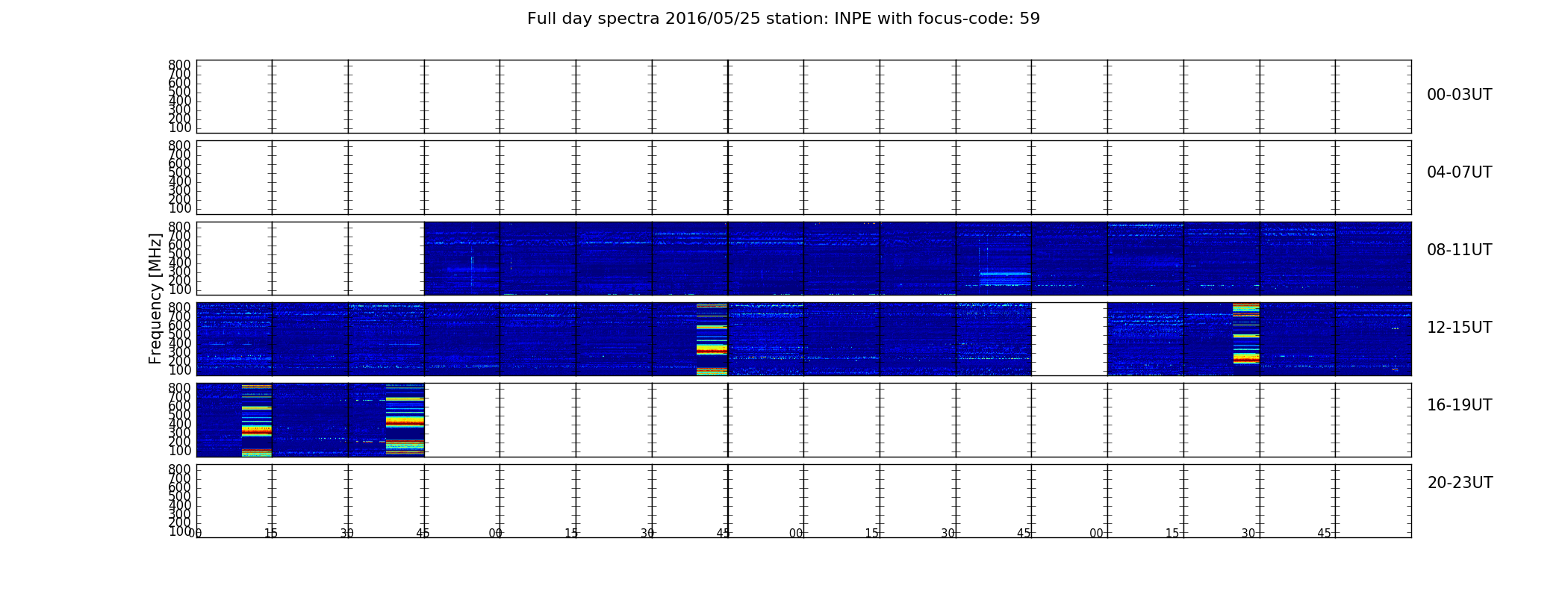1568x597 pixels.
Task: Click the 100 tick label of the 12-15UT panel
Action: (x=179, y=370)
